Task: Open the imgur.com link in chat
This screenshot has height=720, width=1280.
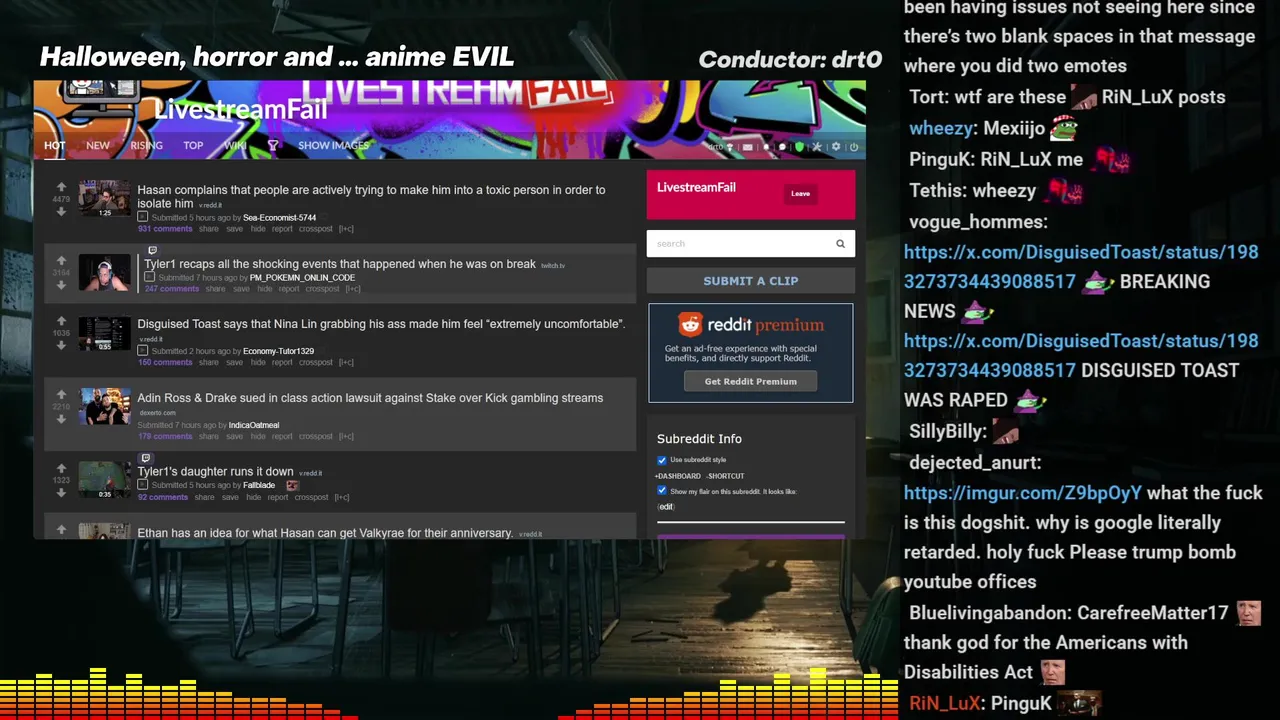Action: 1022,493
